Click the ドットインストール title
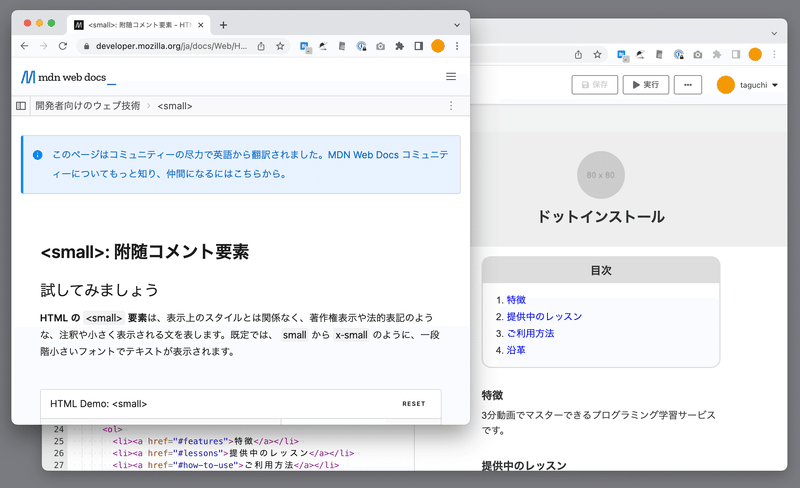The image size is (800, 488). point(601,216)
